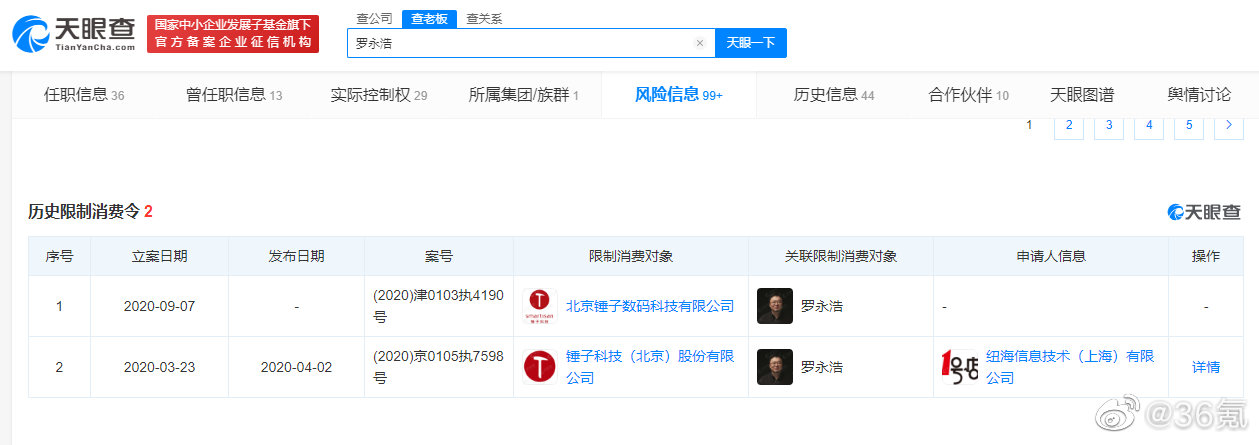Open 详情 for row 2
Image resolution: width=1259 pixels, height=445 pixels.
point(1206,367)
